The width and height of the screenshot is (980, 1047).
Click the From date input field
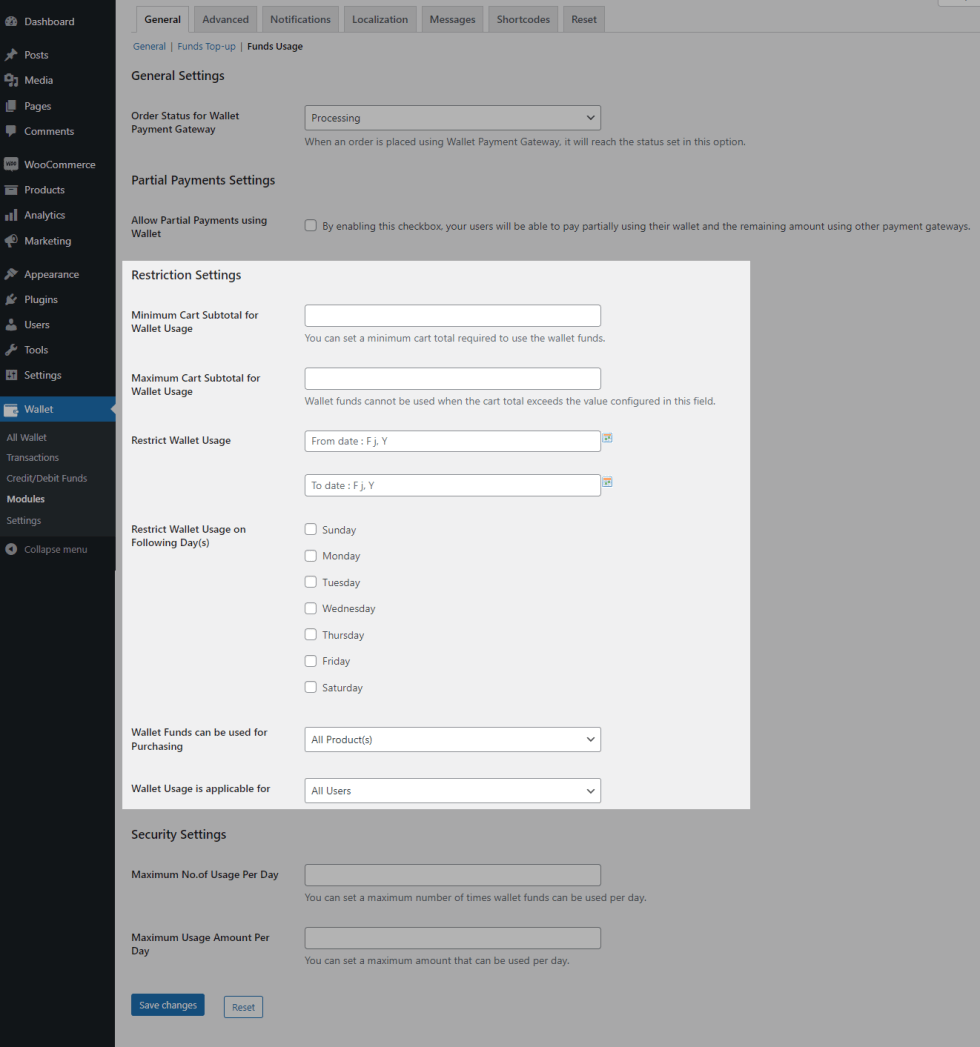pyautogui.click(x=453, y=441)
